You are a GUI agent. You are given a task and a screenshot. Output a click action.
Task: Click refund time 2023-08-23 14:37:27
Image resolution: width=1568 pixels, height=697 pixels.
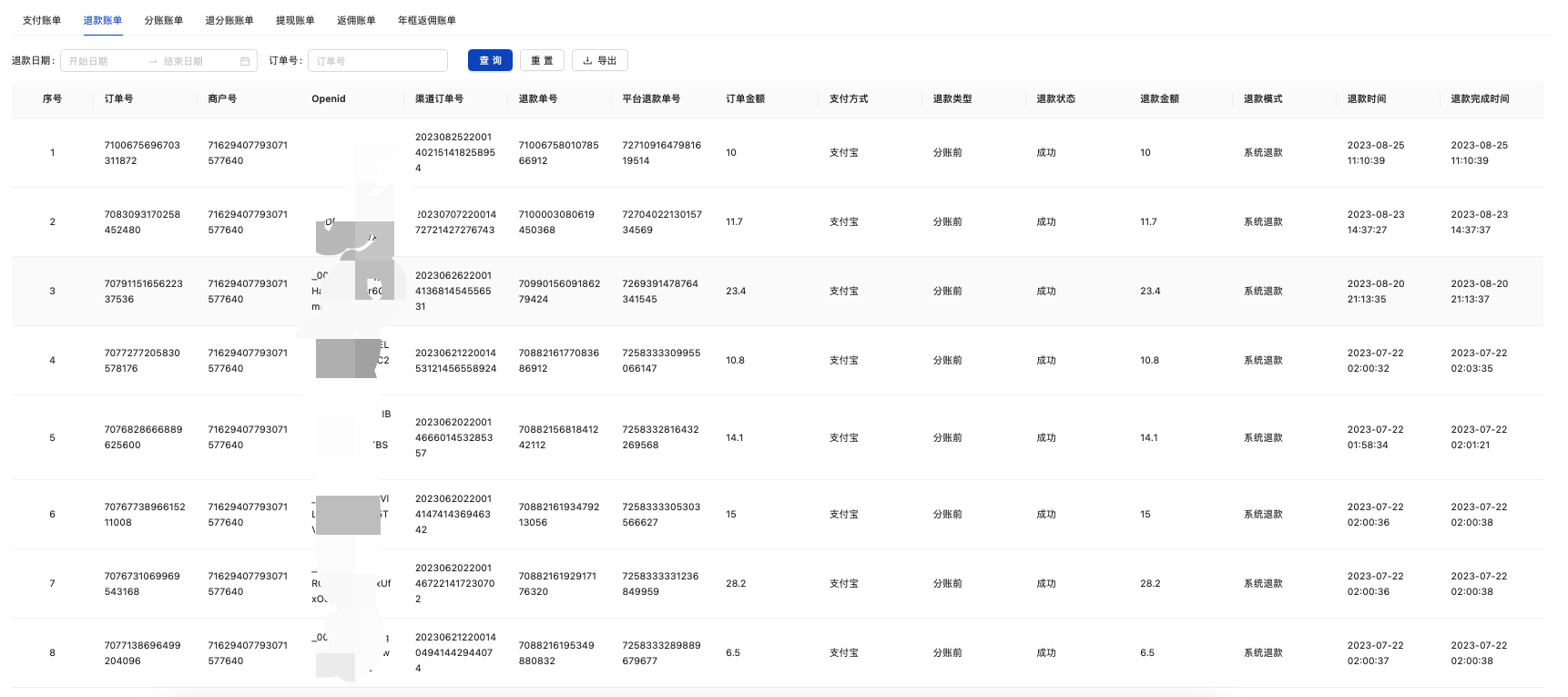coord(1376,221)
